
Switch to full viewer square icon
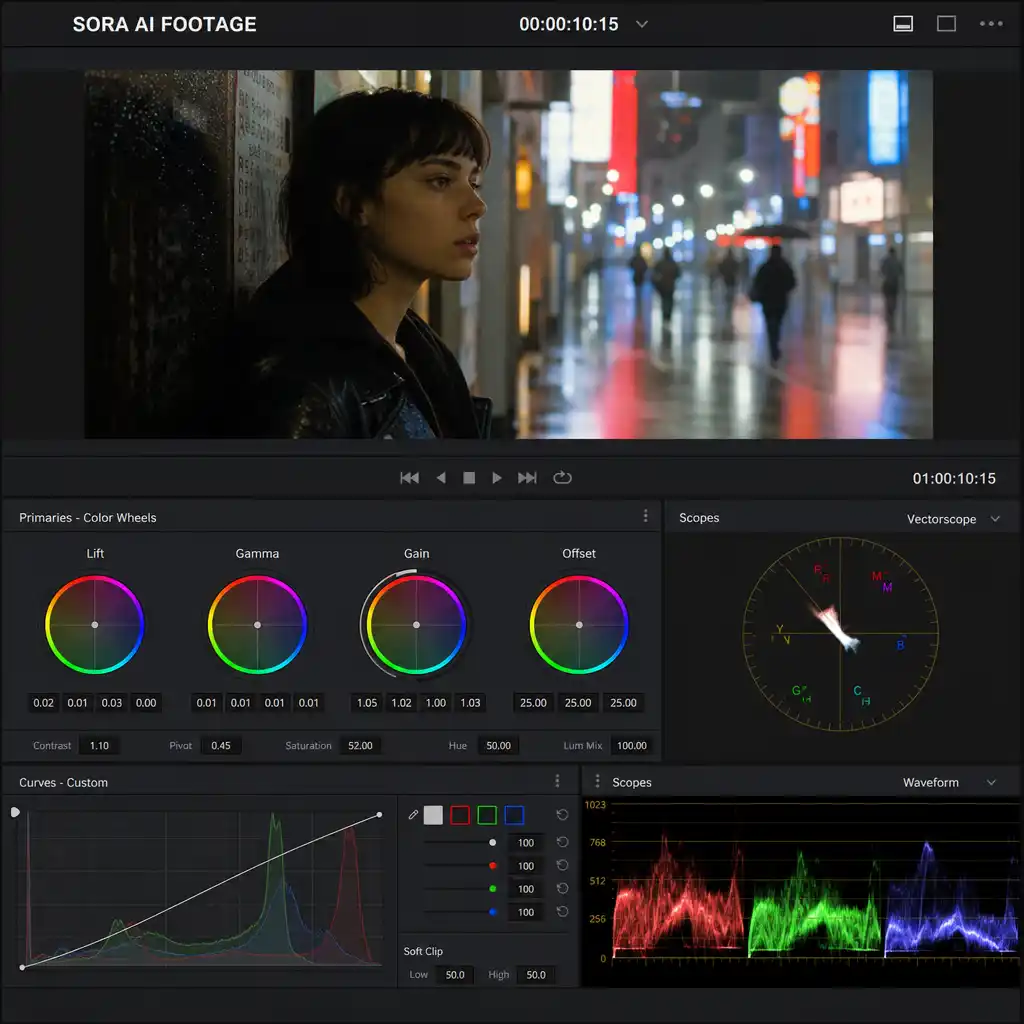[946, 24]
